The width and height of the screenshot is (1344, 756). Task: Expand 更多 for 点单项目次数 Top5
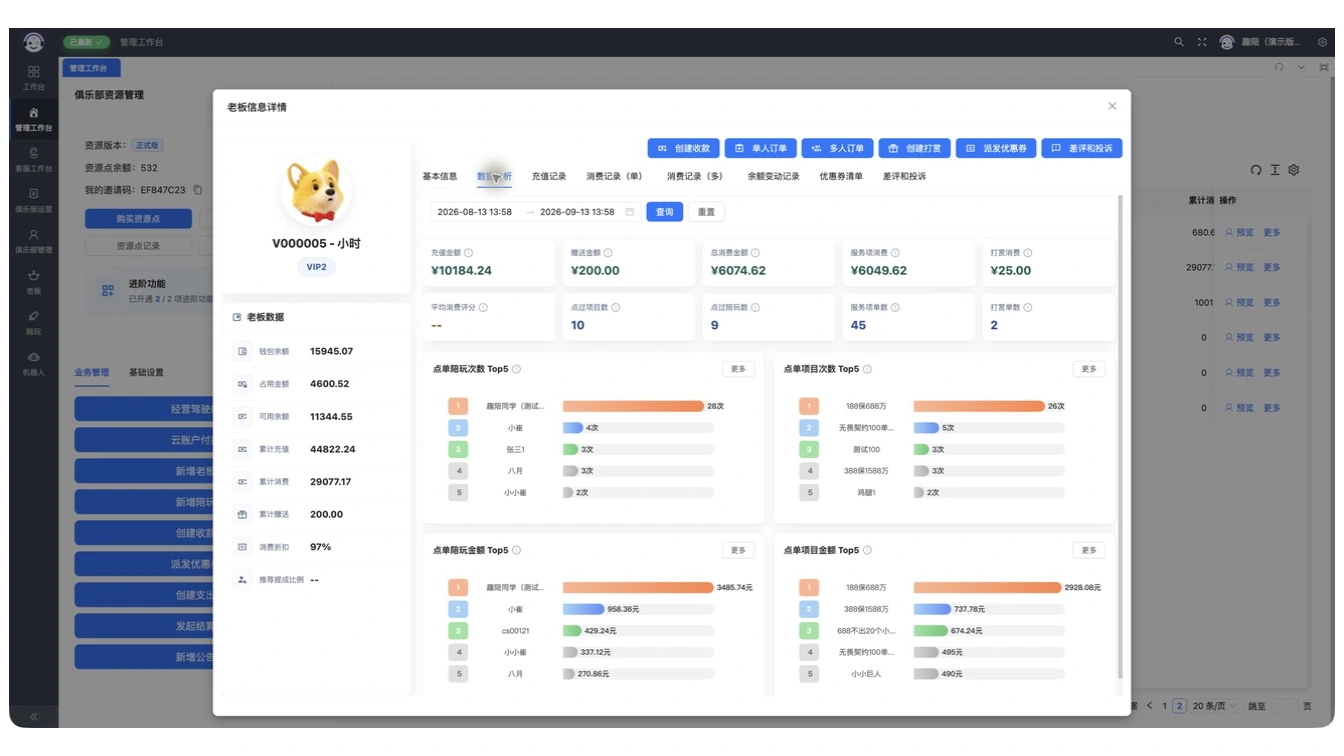coord(1088,369)
